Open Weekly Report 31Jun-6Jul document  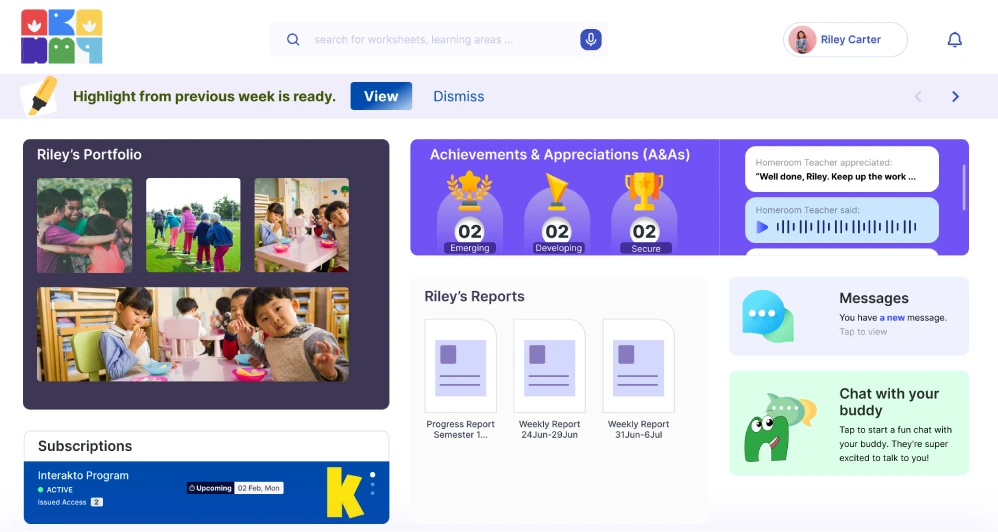tap(638, 366)
